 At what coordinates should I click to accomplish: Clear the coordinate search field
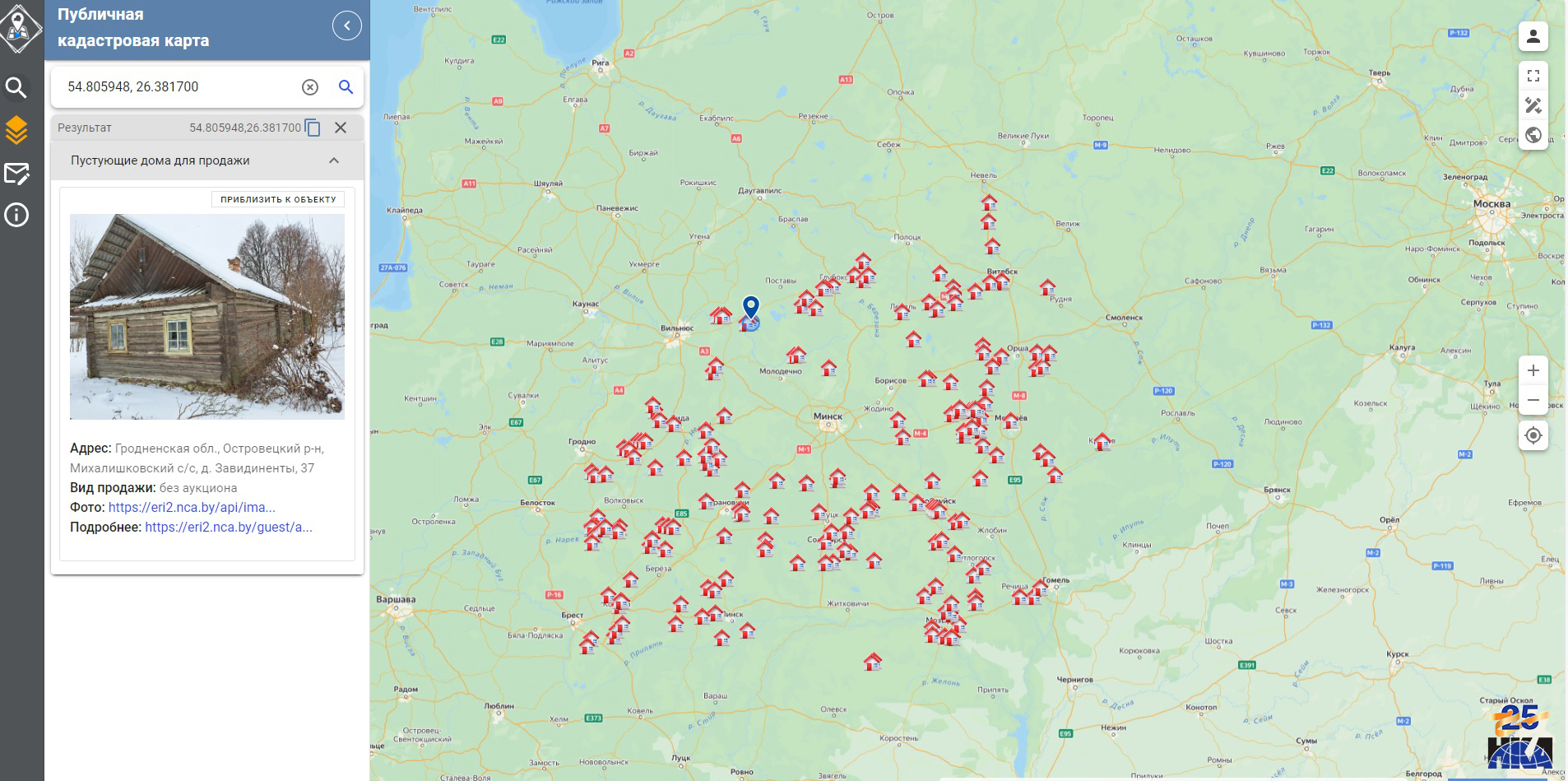(310, 87)
